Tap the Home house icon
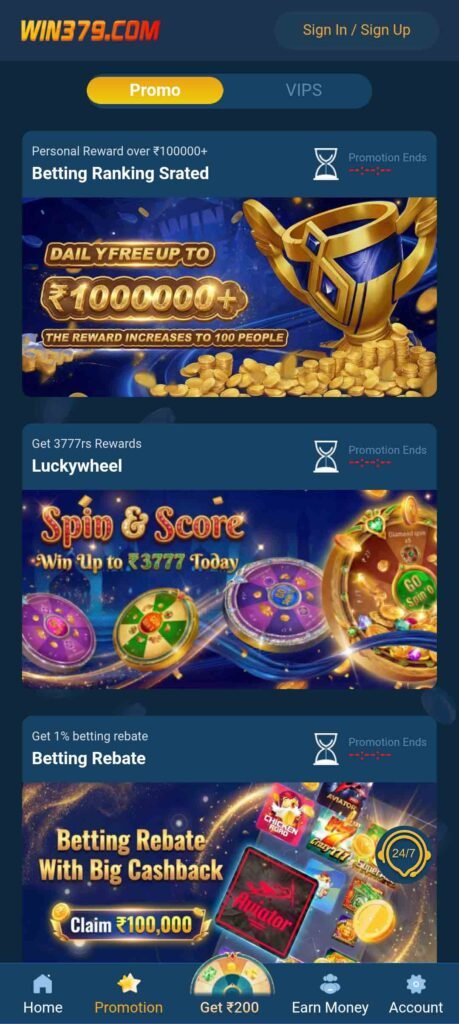The image size is (459, 1024). [x=42, y=984]
